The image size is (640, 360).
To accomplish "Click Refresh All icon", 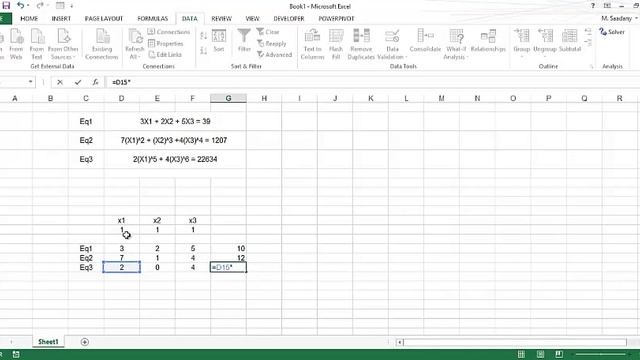I will 134,44.
